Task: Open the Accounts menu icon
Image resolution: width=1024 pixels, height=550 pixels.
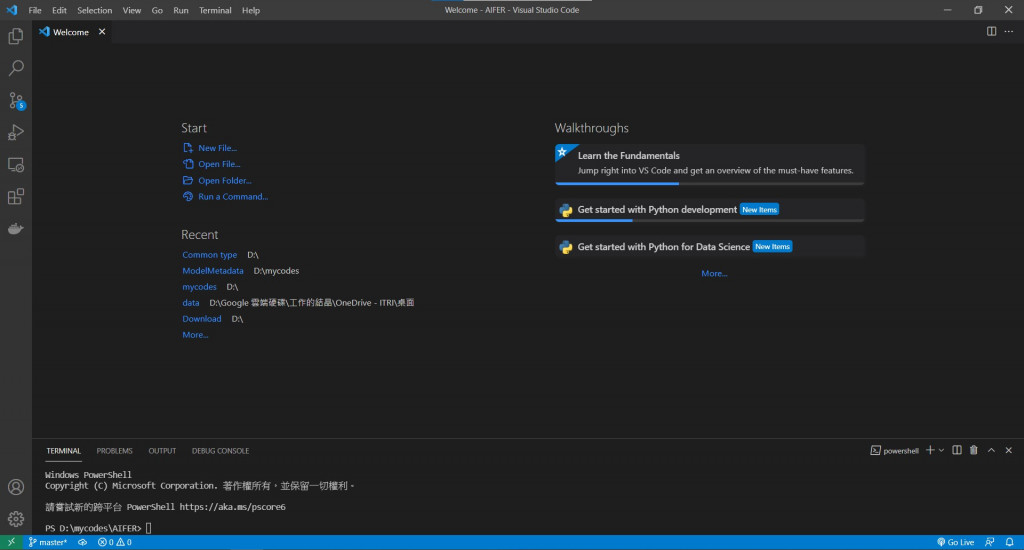Action: point(16,487)
